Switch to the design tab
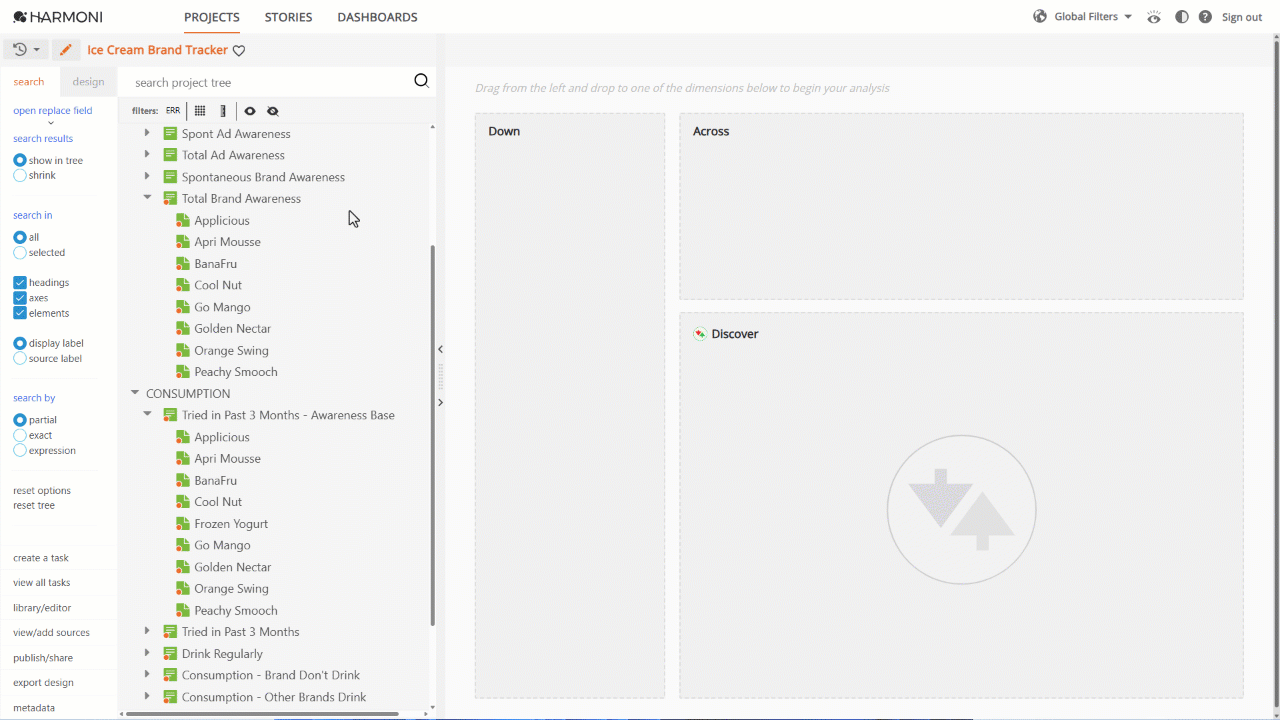 click(x=88, y=82)
